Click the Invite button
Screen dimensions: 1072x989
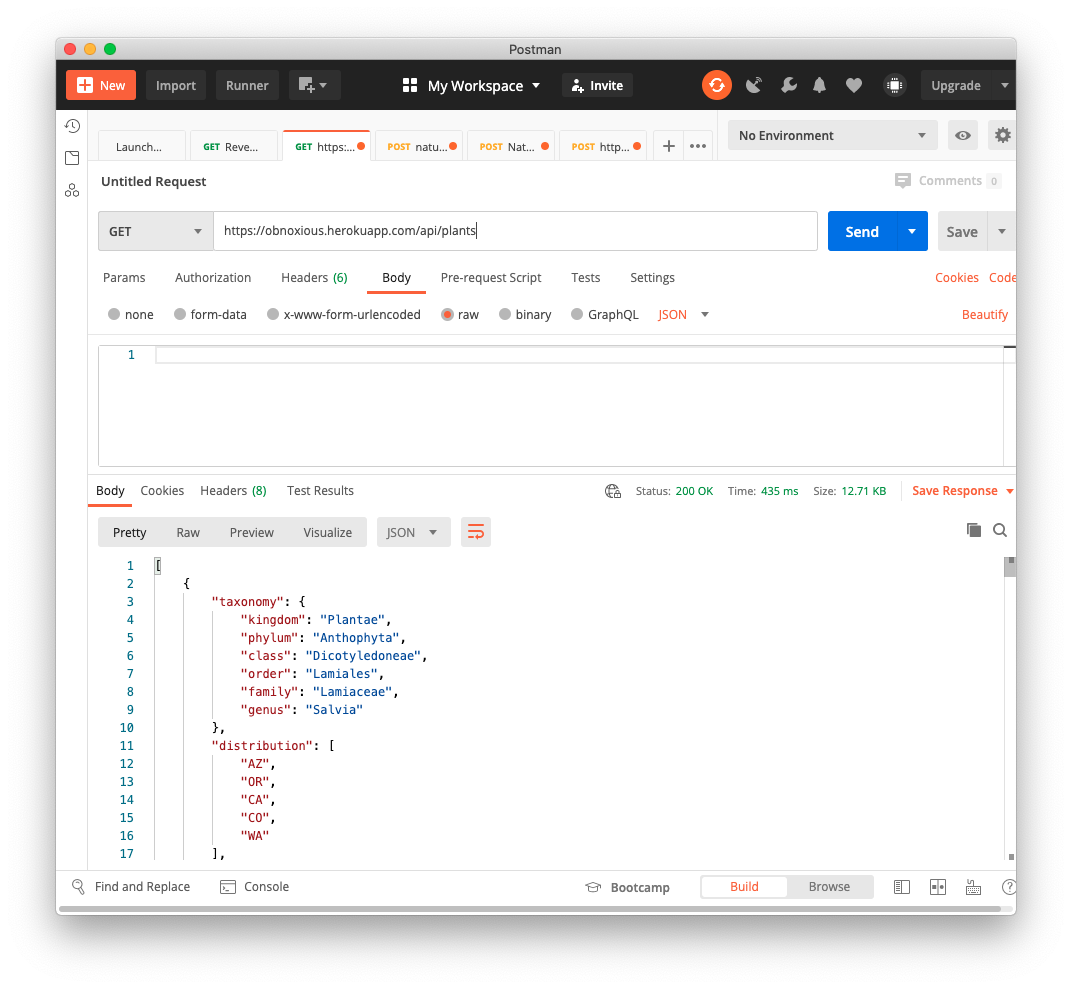597,85
